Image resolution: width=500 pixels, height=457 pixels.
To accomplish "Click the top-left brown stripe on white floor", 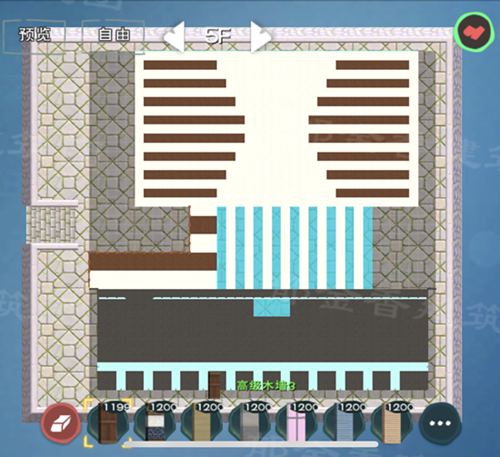I will 180,65.
